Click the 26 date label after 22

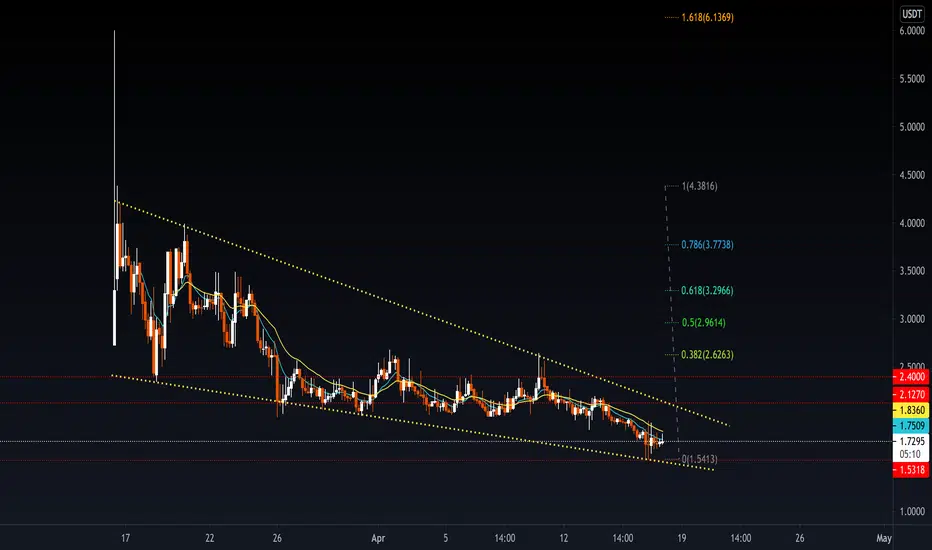tap(277, 538)
